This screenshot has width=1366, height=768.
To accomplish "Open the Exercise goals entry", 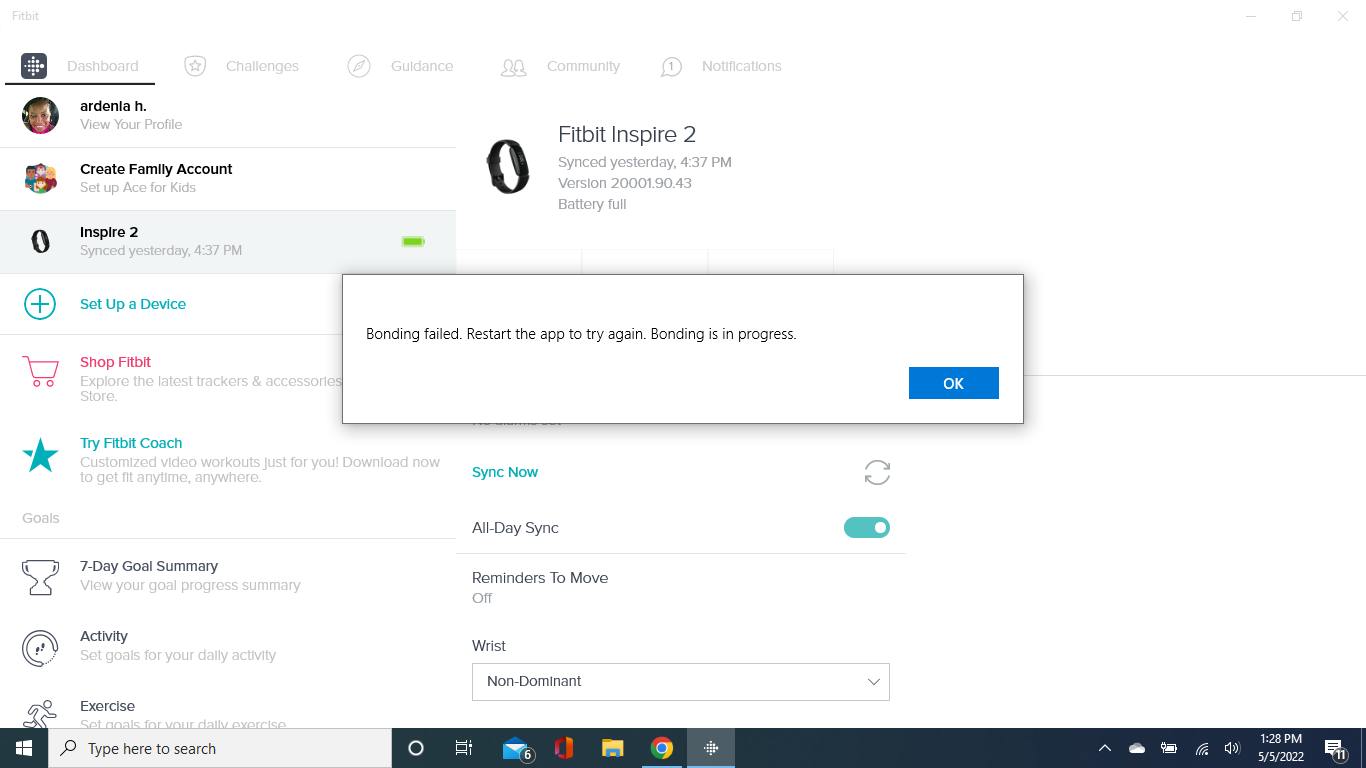I will (x=107, y=706).
